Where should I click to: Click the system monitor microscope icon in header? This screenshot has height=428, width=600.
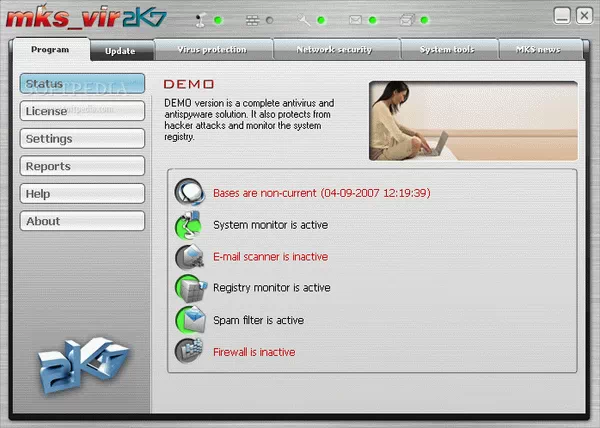200,20
